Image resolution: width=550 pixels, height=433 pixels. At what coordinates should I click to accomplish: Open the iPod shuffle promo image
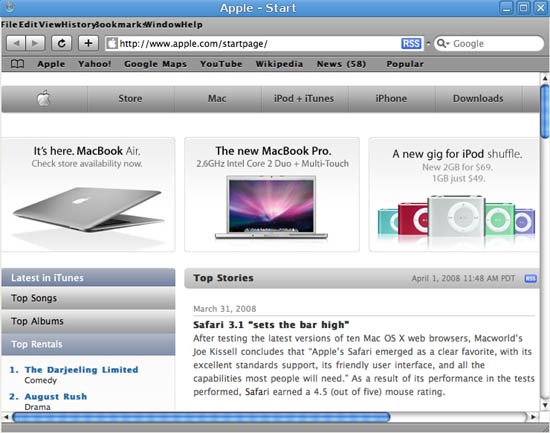[455, 194]
